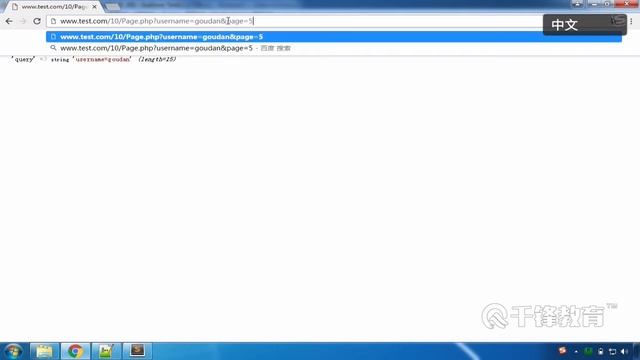Choose the Baidu search suggestion row
Viewport: 640px width, 360px height.
click(x=334, y=48)
